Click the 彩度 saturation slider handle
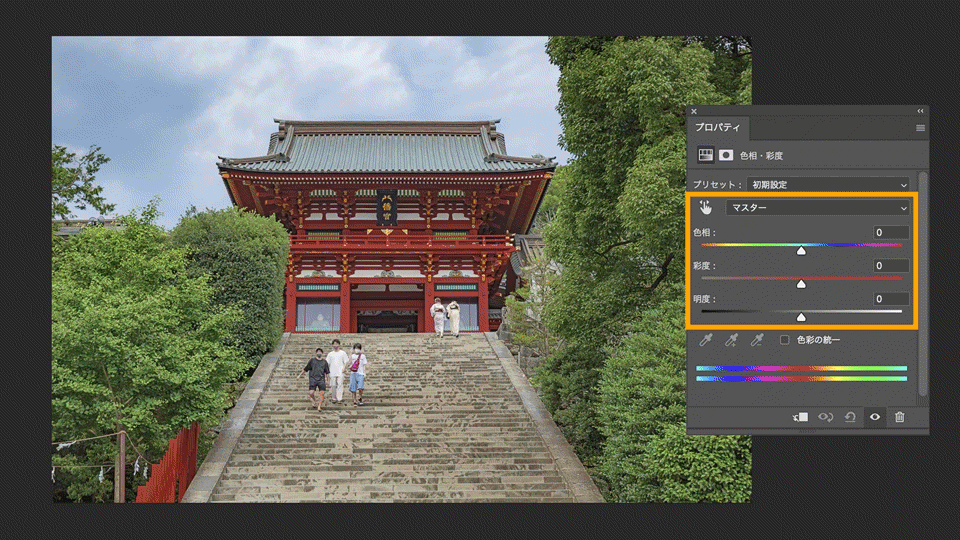 (x=801, y=284)
